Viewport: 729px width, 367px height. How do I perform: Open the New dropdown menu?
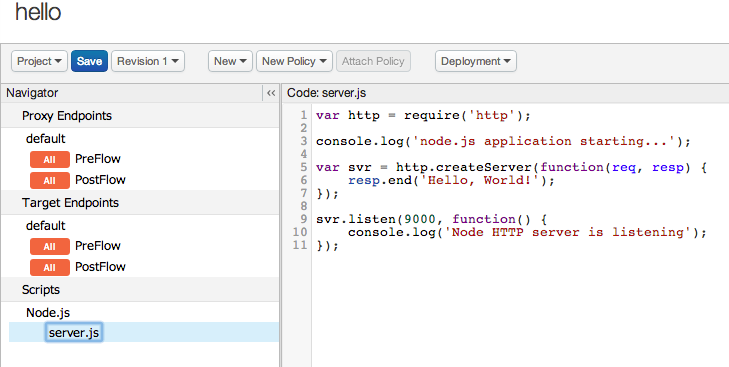click(x=230, y=61)
